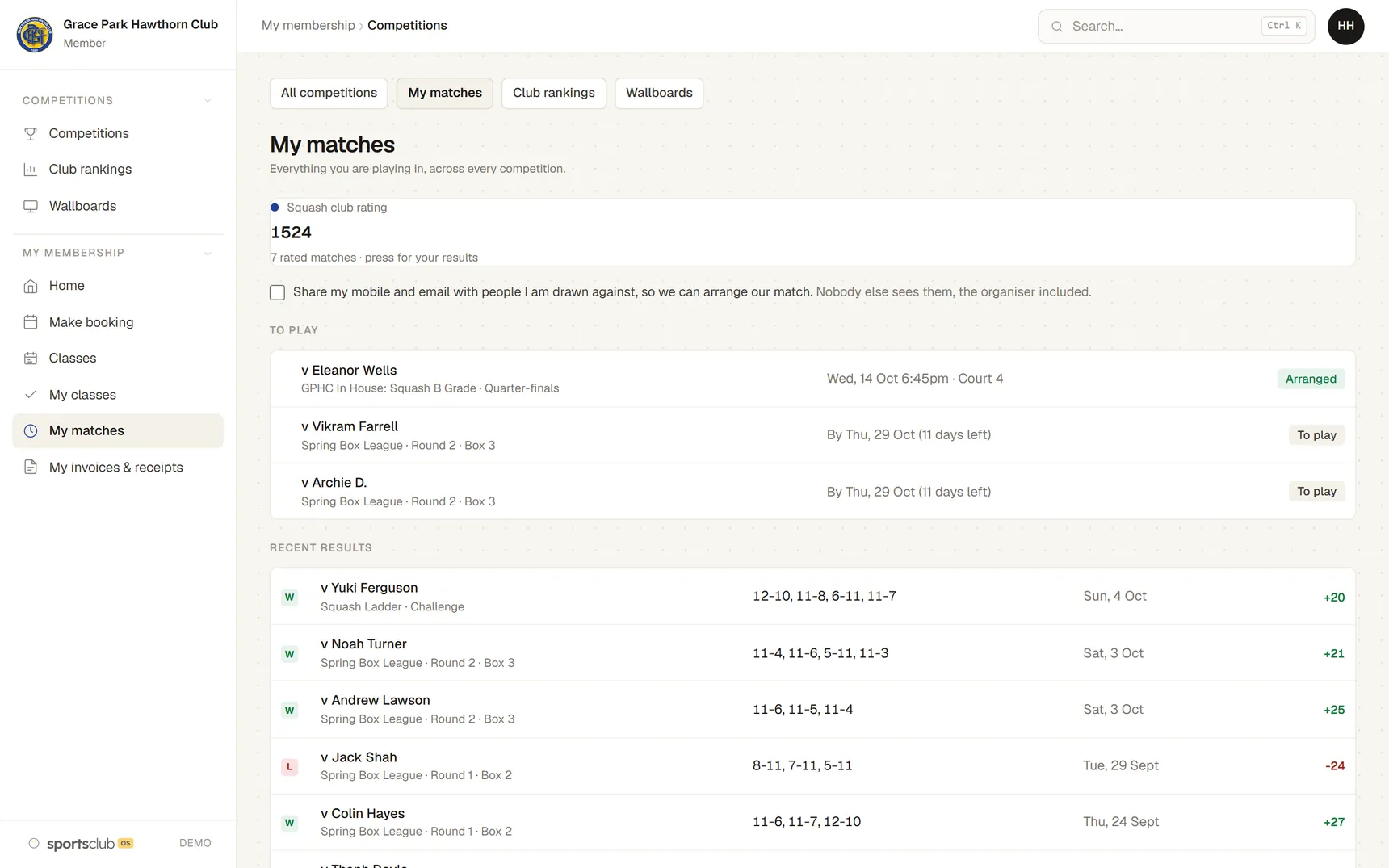
Task: Open the Club rankings tab
Action: 554,93
